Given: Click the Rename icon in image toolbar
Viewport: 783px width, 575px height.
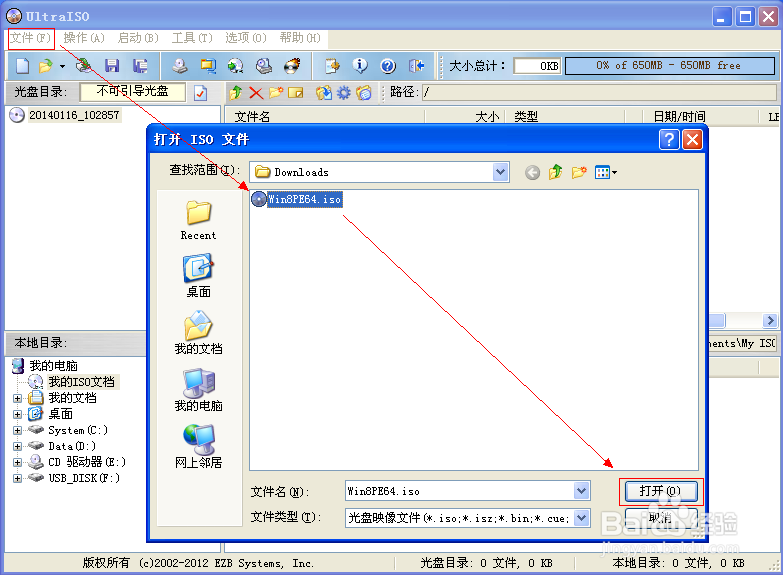Looking at the screenshot, I should (x=296, y=93).
